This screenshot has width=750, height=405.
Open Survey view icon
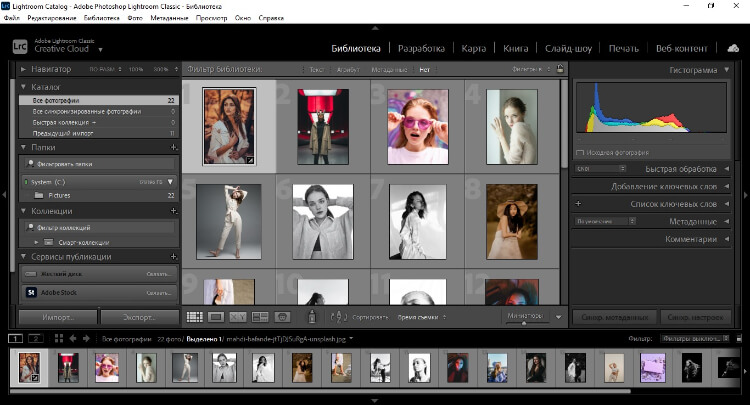pos(260,316)
